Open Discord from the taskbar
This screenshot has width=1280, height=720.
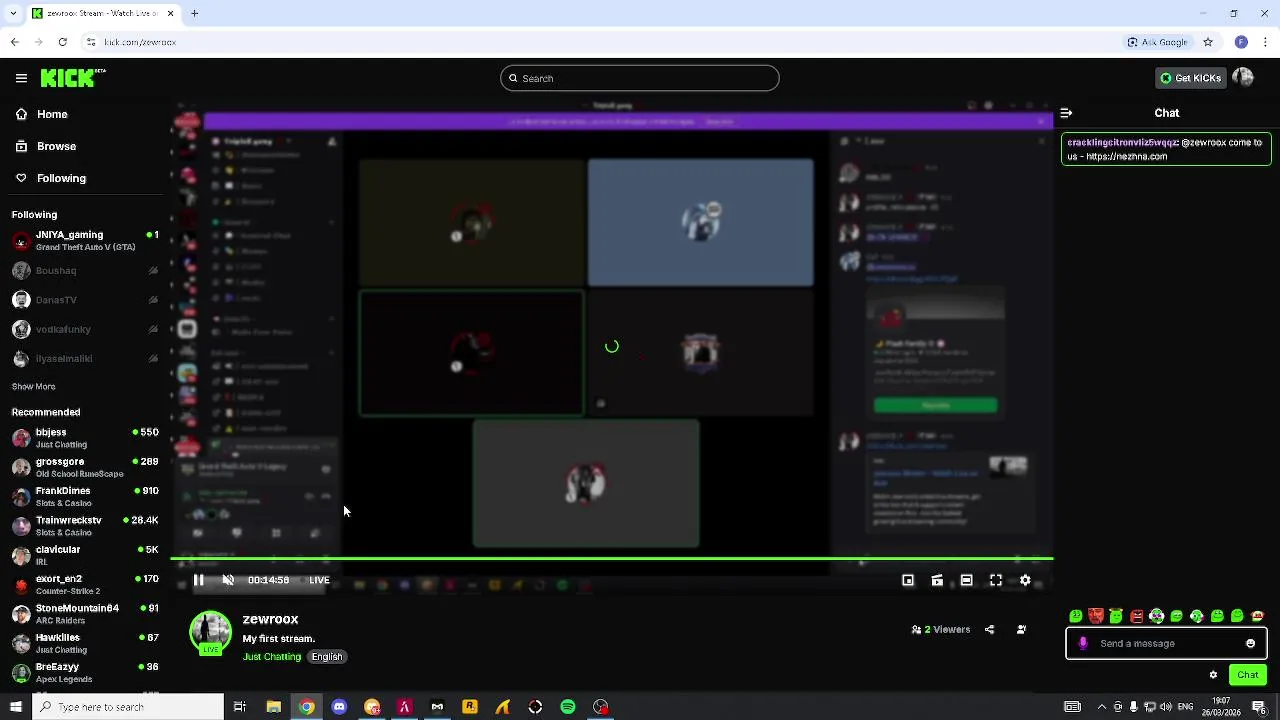339,707
